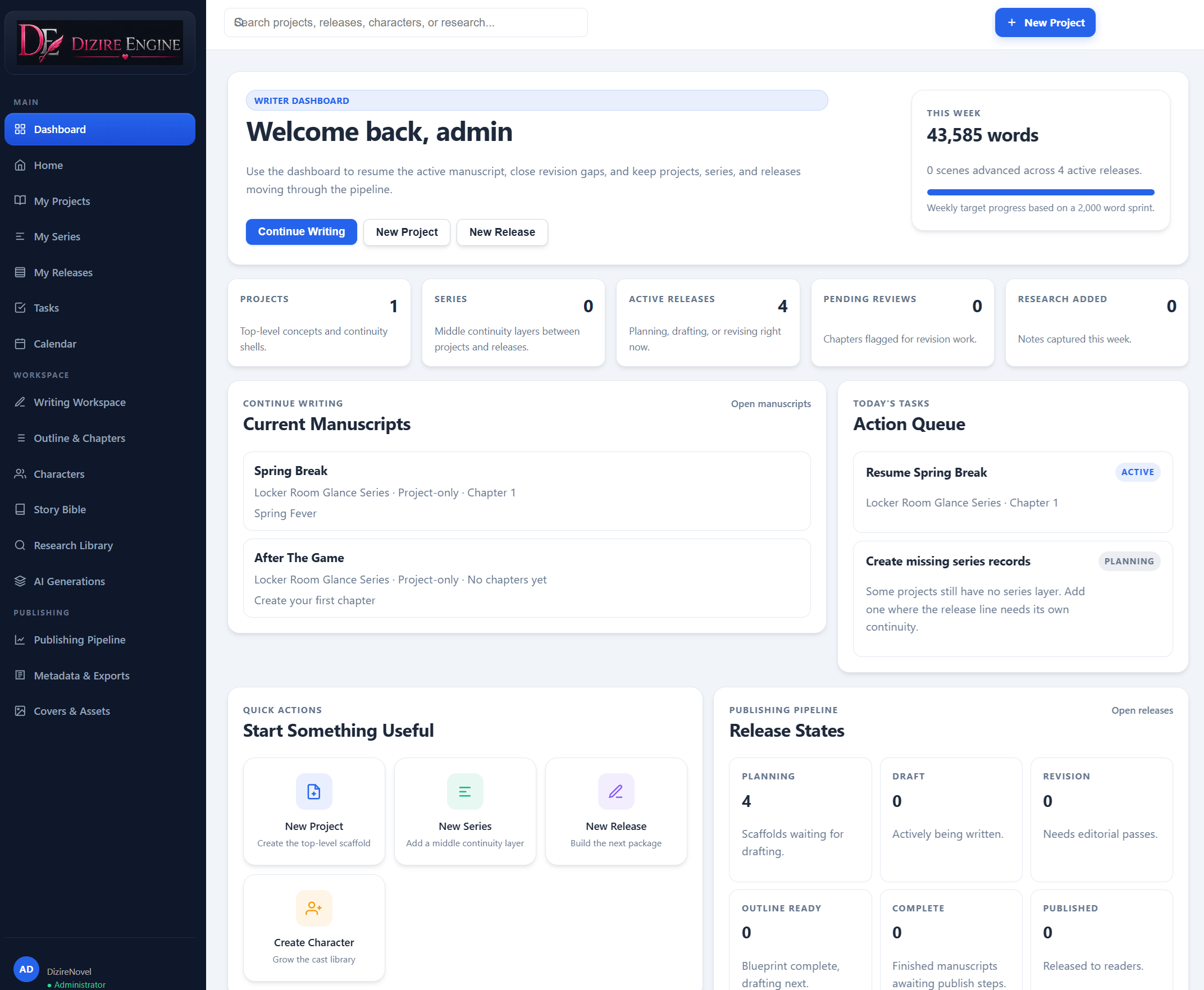
Task: Click the Publishing Pipeline chart icon
Action: (20, 639)
